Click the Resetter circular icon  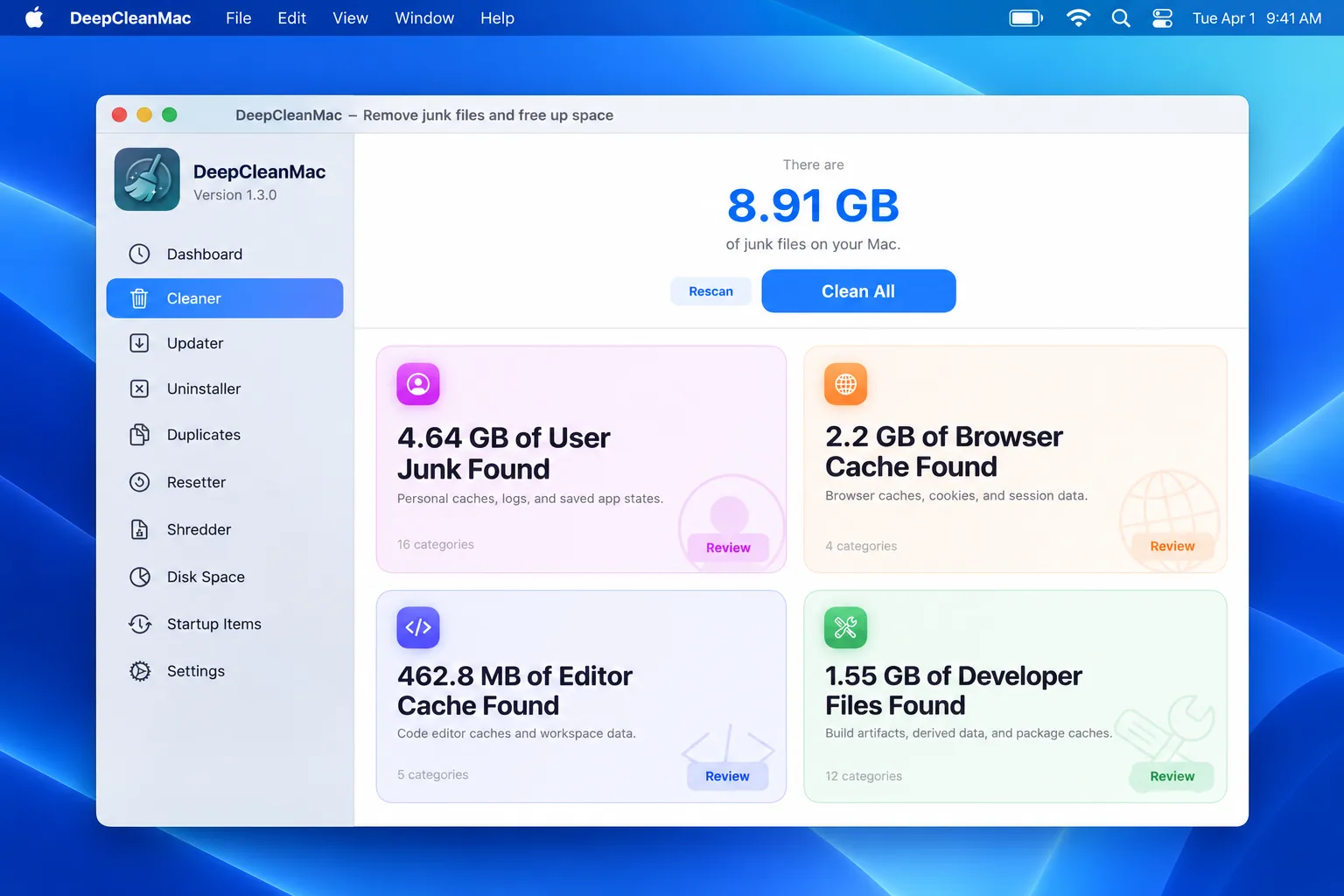[x=140, y=482]
